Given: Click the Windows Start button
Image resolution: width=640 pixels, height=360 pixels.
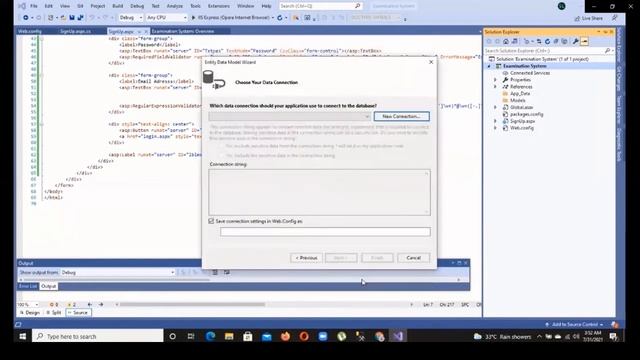Looking at the screenshot, I should 22,336.
